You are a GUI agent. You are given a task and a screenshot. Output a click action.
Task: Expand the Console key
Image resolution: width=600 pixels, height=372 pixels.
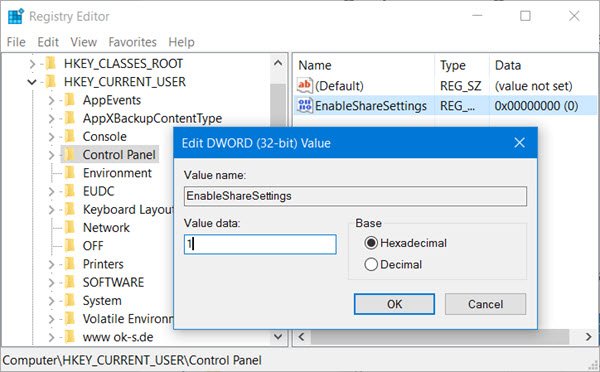pos(51,137)
